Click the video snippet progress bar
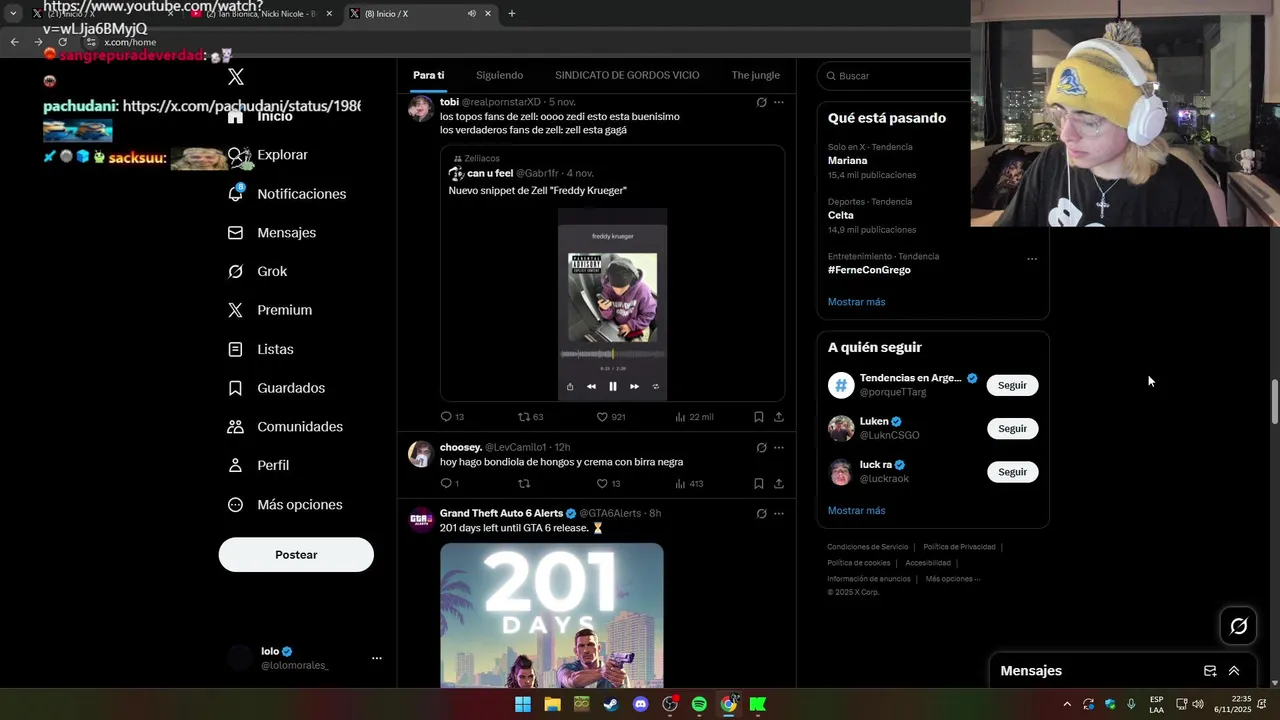 point(612,354)
